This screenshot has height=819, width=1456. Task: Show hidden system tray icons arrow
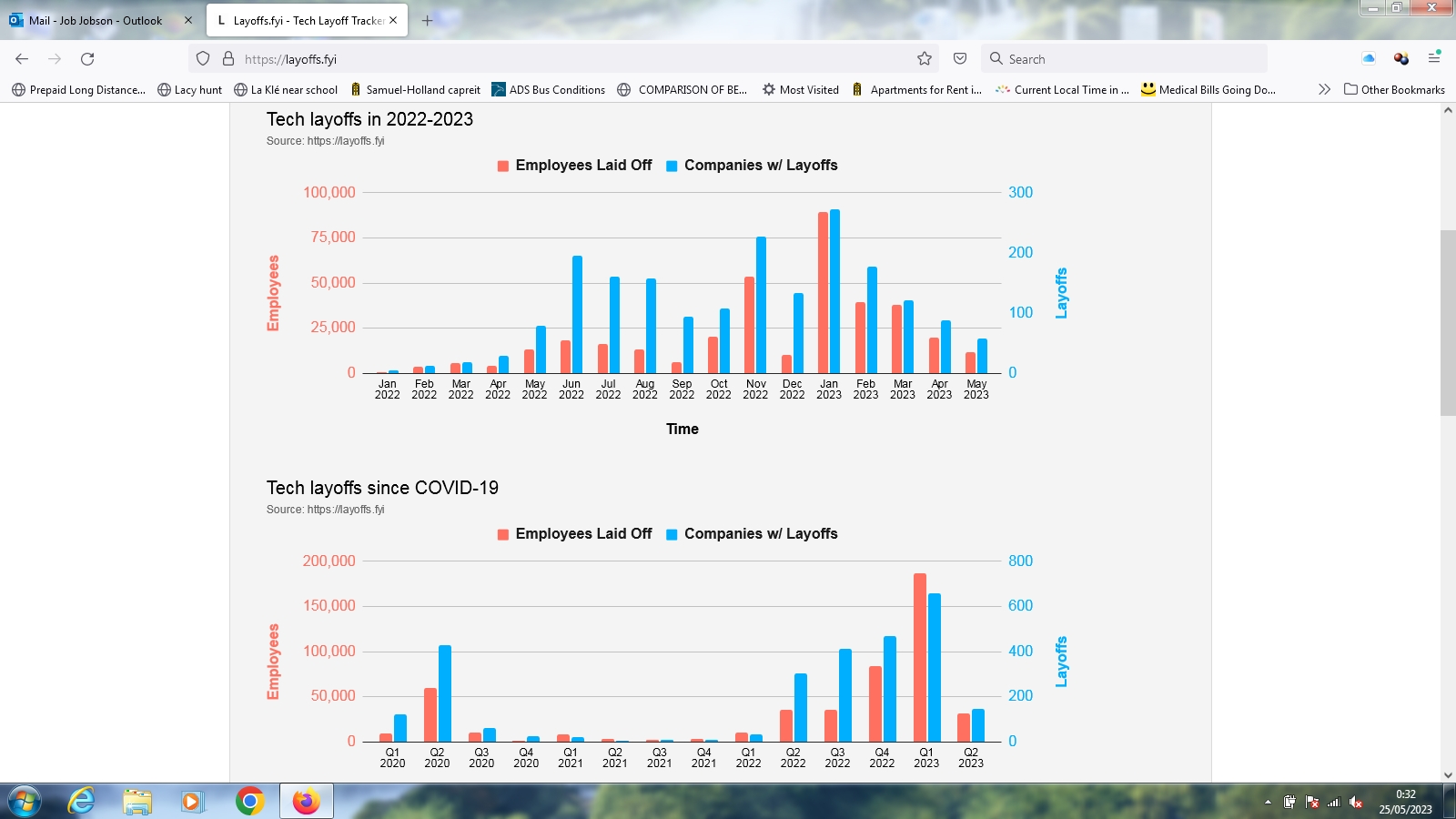click(1268, 802)
